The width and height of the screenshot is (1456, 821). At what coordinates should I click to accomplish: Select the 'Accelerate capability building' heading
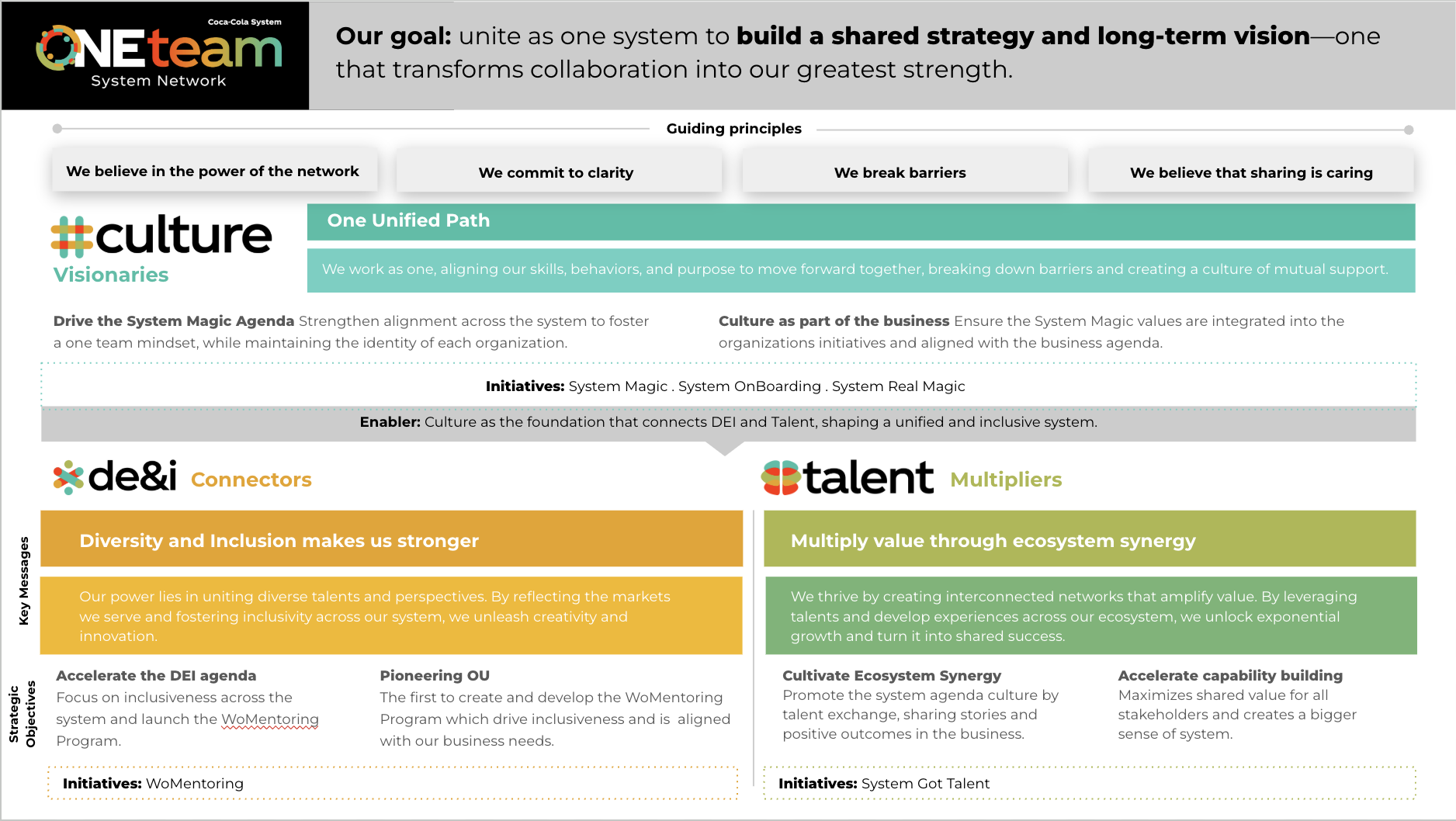pyautogui.click(x=1230, y=676)
